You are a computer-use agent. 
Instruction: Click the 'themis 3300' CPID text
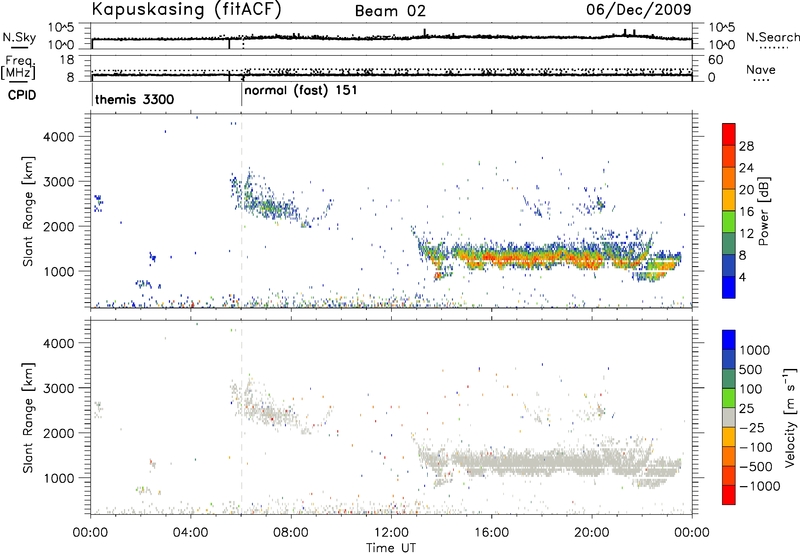coord(135,99)
